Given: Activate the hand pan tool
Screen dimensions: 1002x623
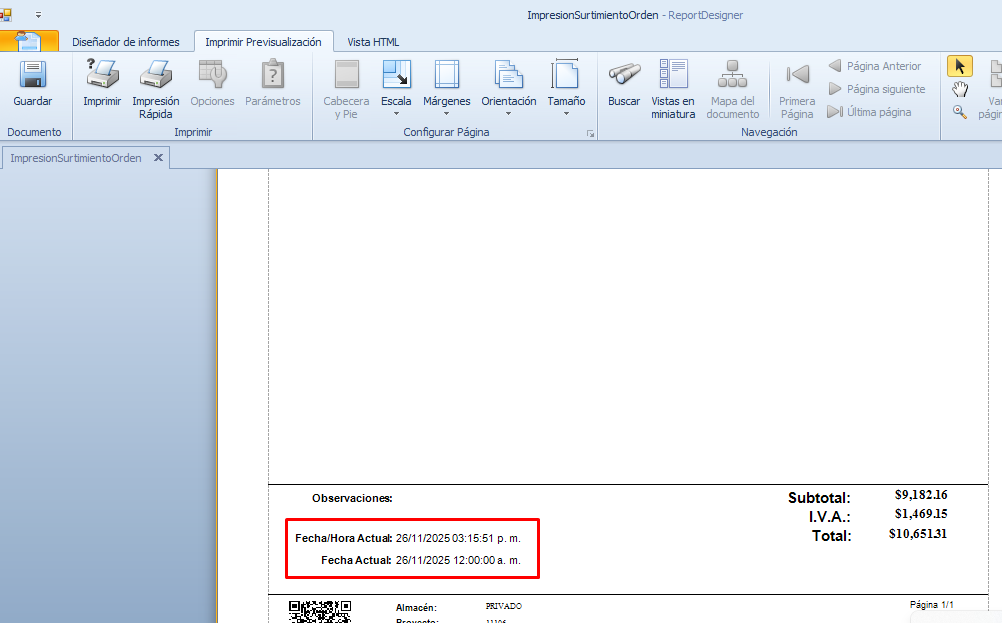Looking at the screenshot, I should (959, 89).
